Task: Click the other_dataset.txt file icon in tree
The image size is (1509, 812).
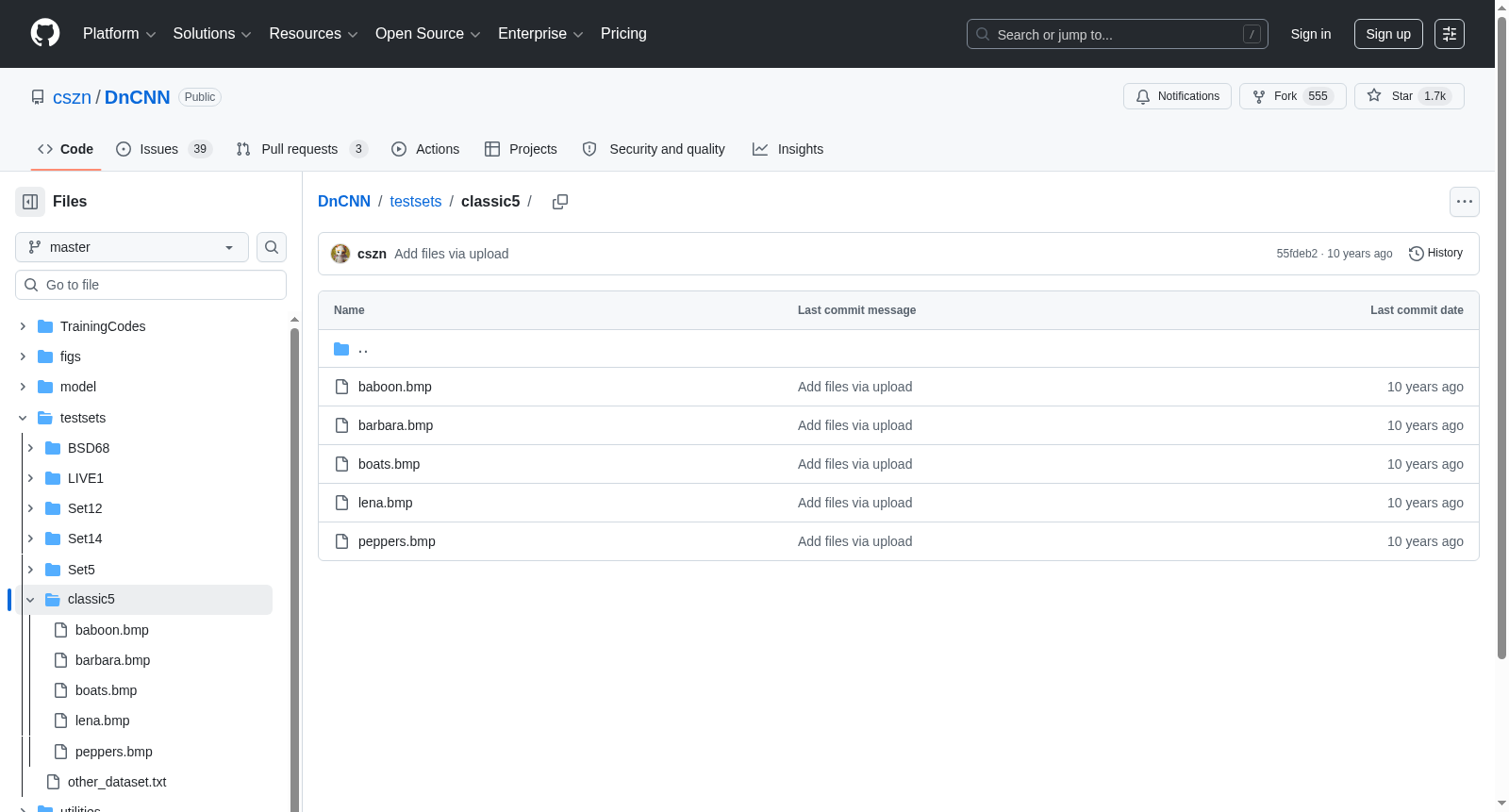Action: point(54,782)
